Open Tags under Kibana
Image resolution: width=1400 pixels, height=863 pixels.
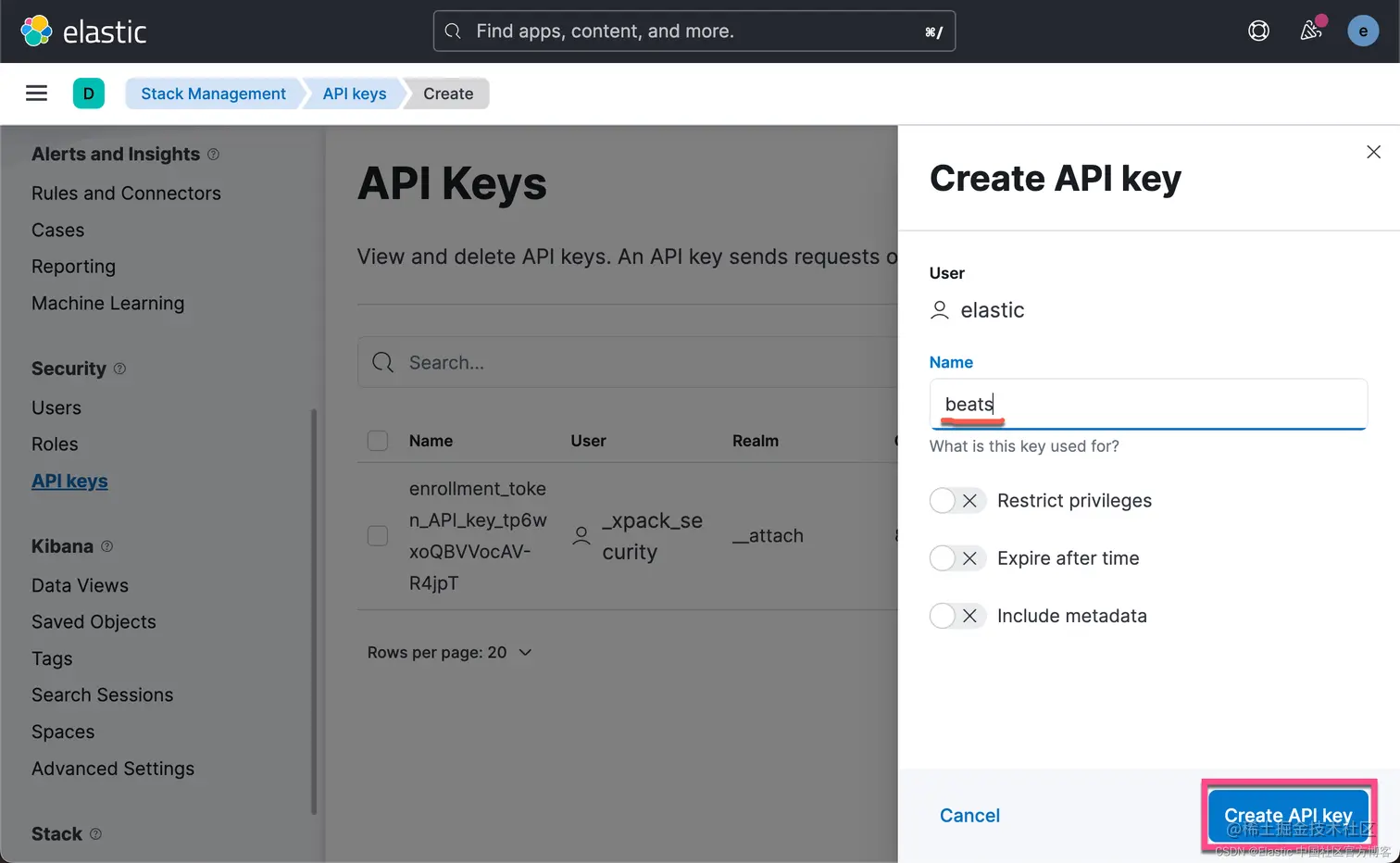[x=52, y=659]
